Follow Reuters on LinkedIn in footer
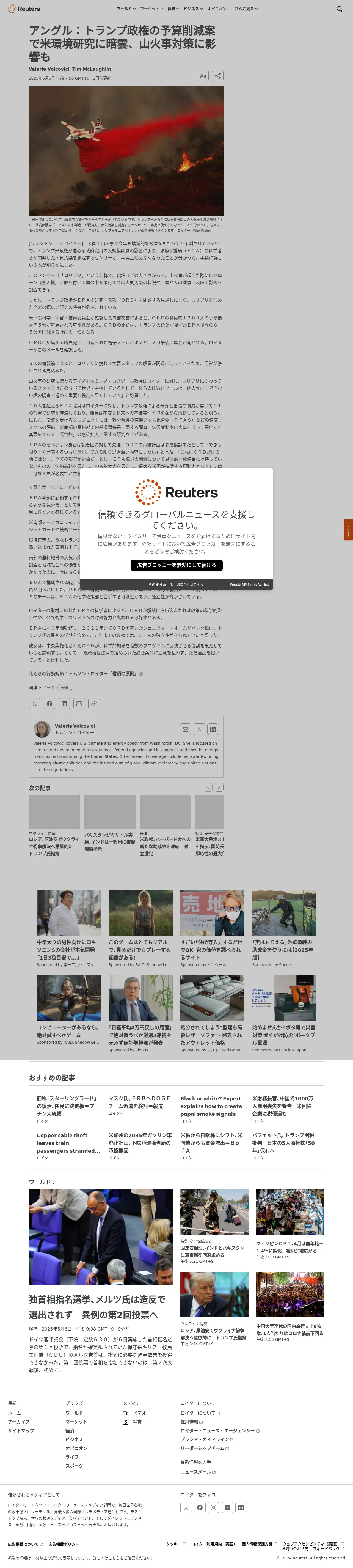 click(x=241, y=1507)
